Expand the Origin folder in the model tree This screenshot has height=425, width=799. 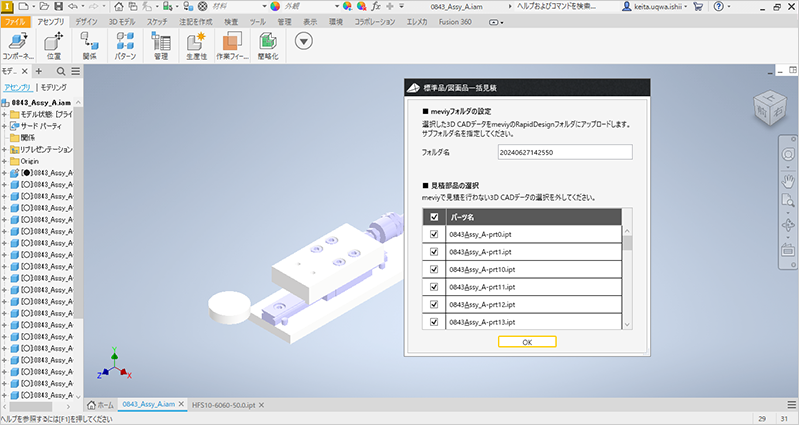[x=5, y=161]
